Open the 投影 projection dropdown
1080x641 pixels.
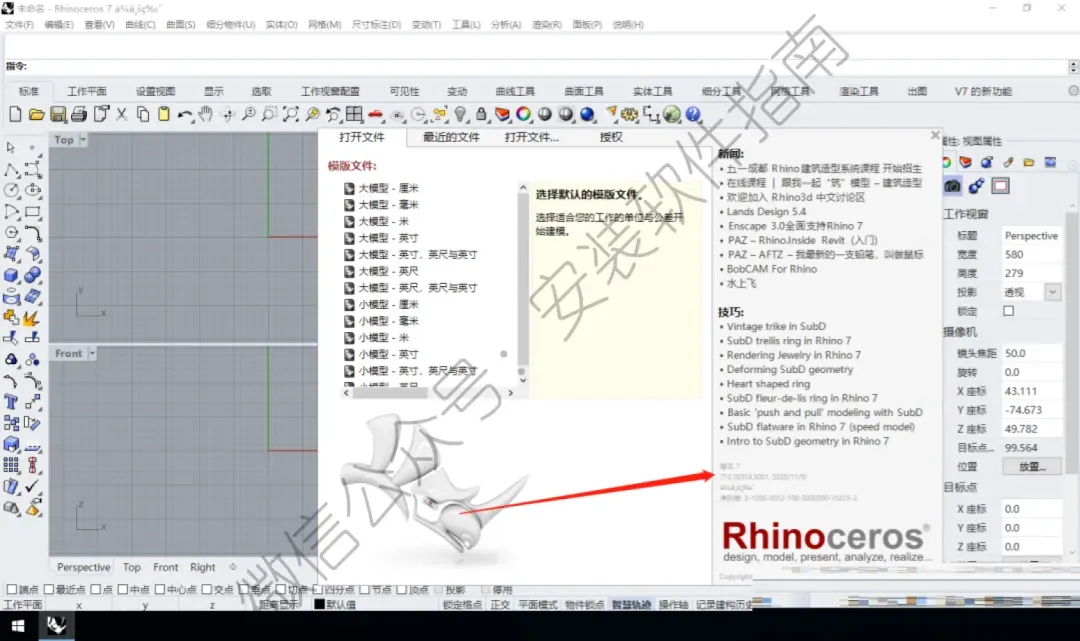[1052, 292]
